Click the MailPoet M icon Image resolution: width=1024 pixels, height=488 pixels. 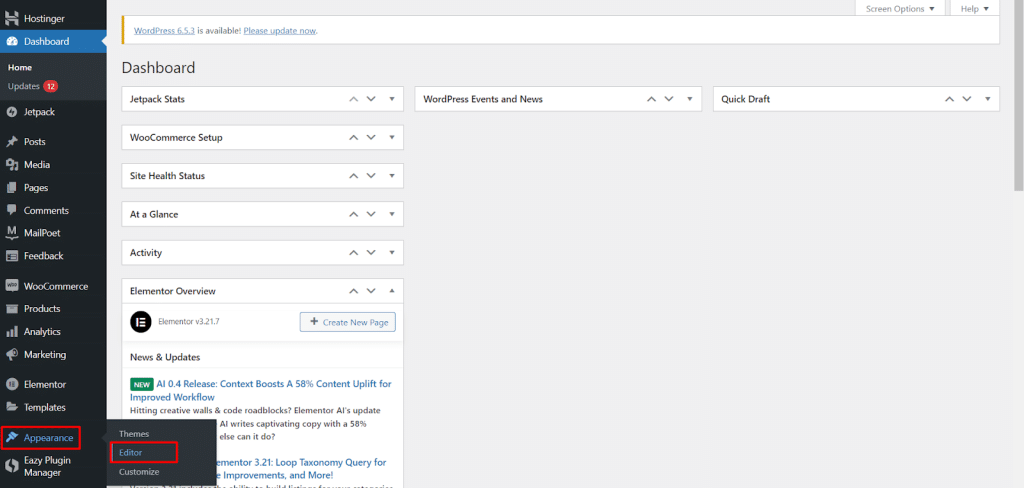[12, 233]
